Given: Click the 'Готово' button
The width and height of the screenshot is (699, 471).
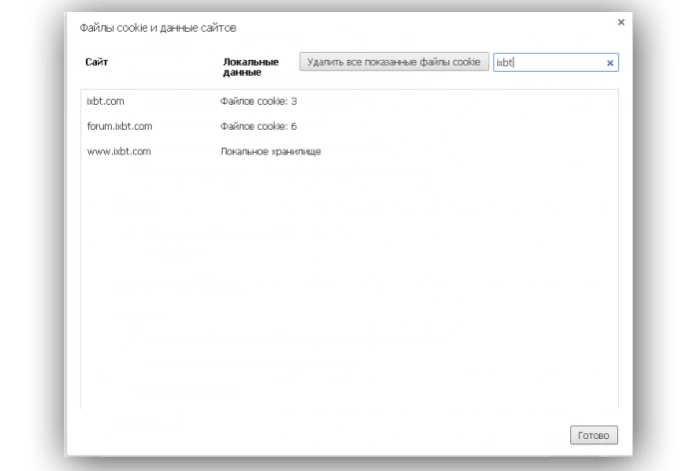Looking at the screenshot, I should tap(594, 435).
